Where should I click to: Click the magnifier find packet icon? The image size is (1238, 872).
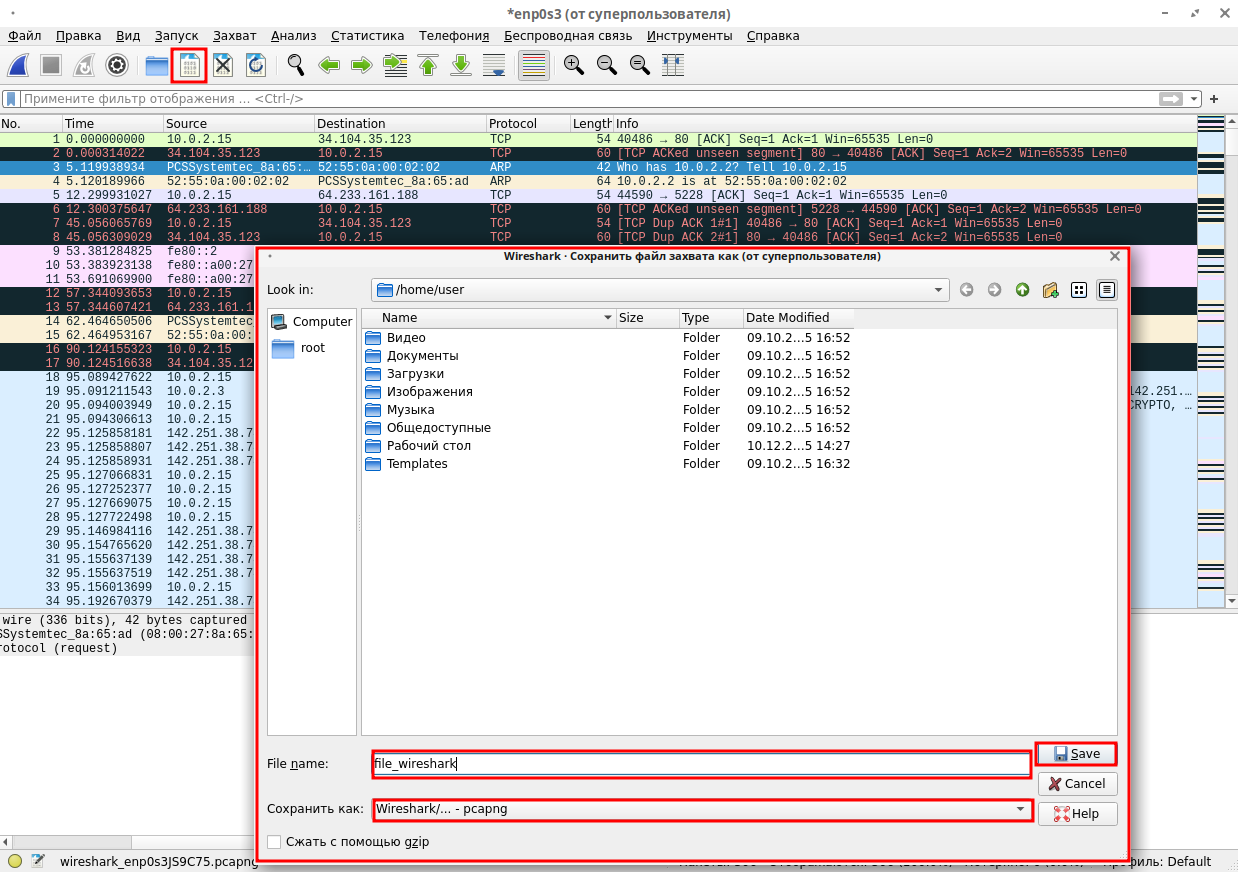(296, 66)
